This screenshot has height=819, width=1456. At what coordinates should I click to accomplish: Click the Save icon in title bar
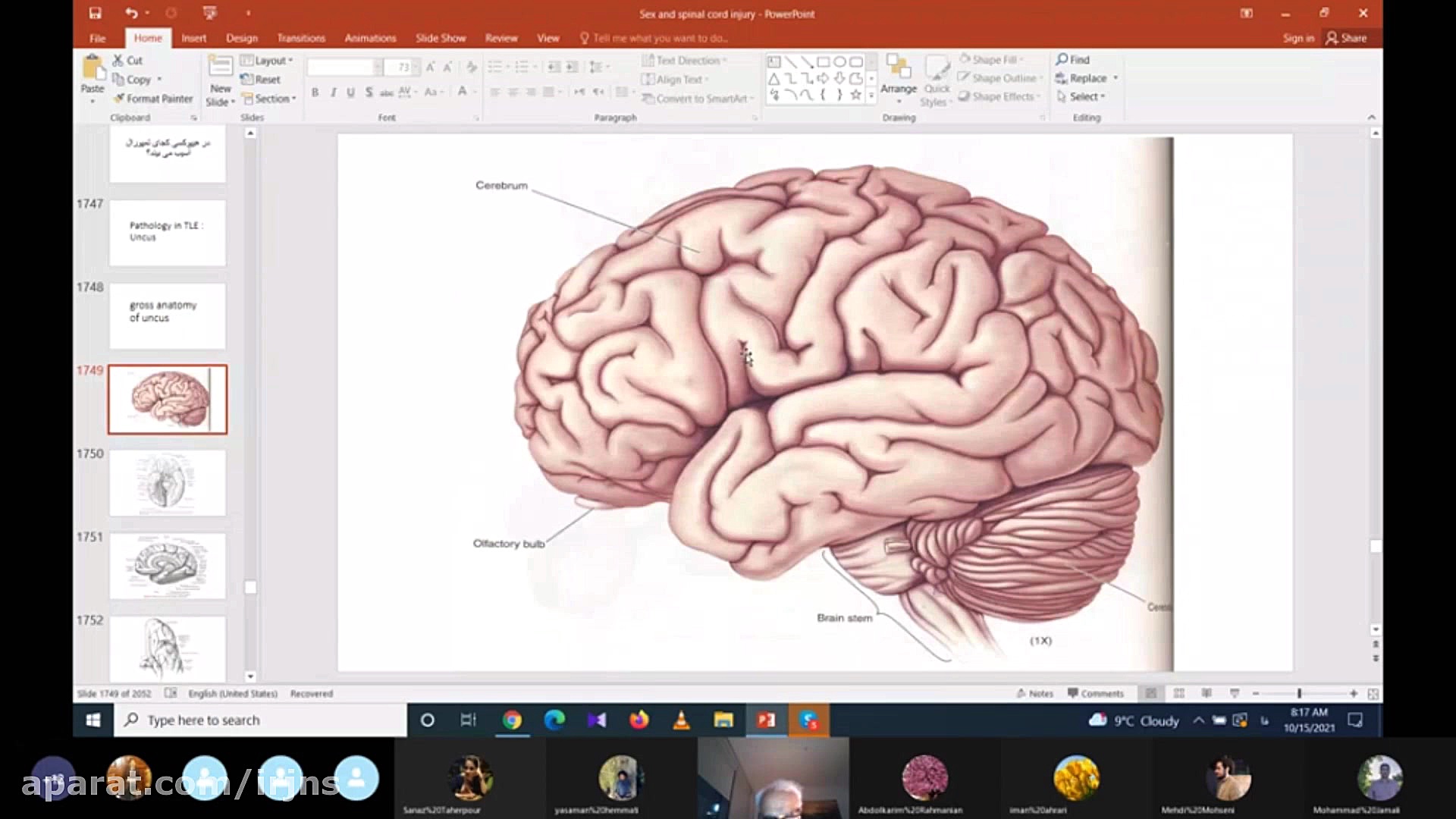pyautogui.click(x=95, y=13)
